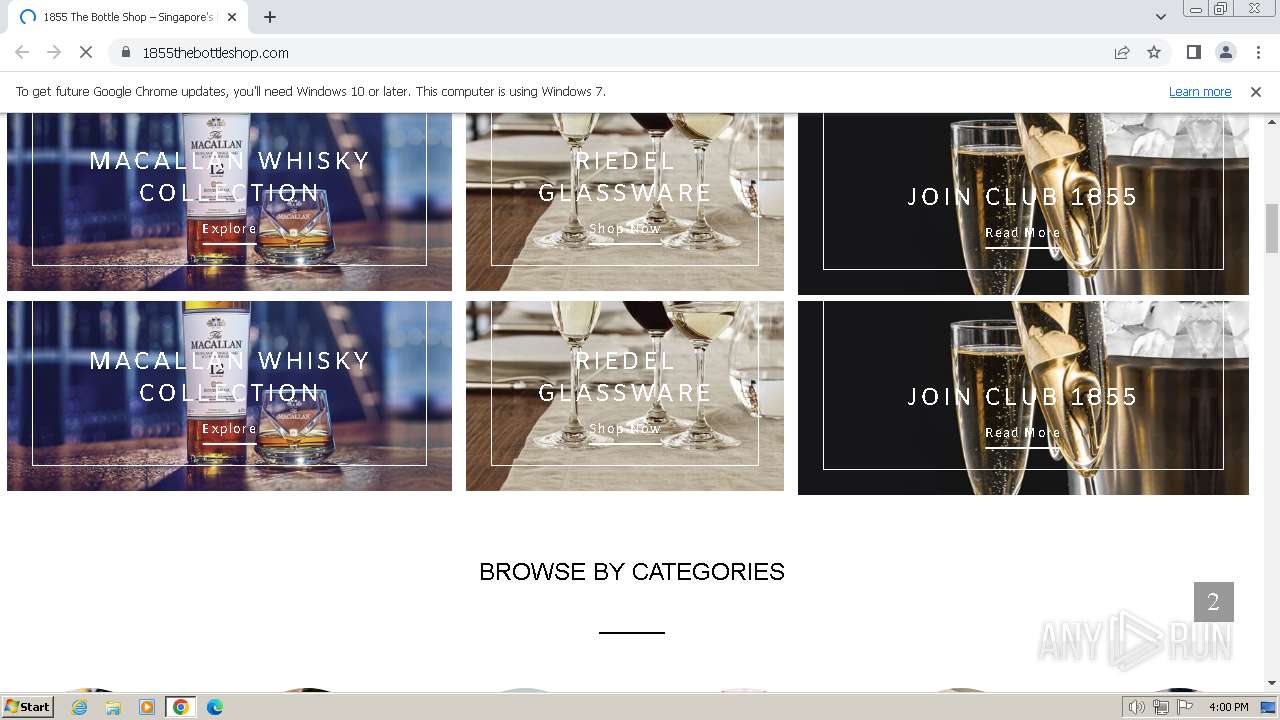Bookmark this page star
Viewport: 1280px width, 720px height.
pyautogui.click(x=1154, y=52)
